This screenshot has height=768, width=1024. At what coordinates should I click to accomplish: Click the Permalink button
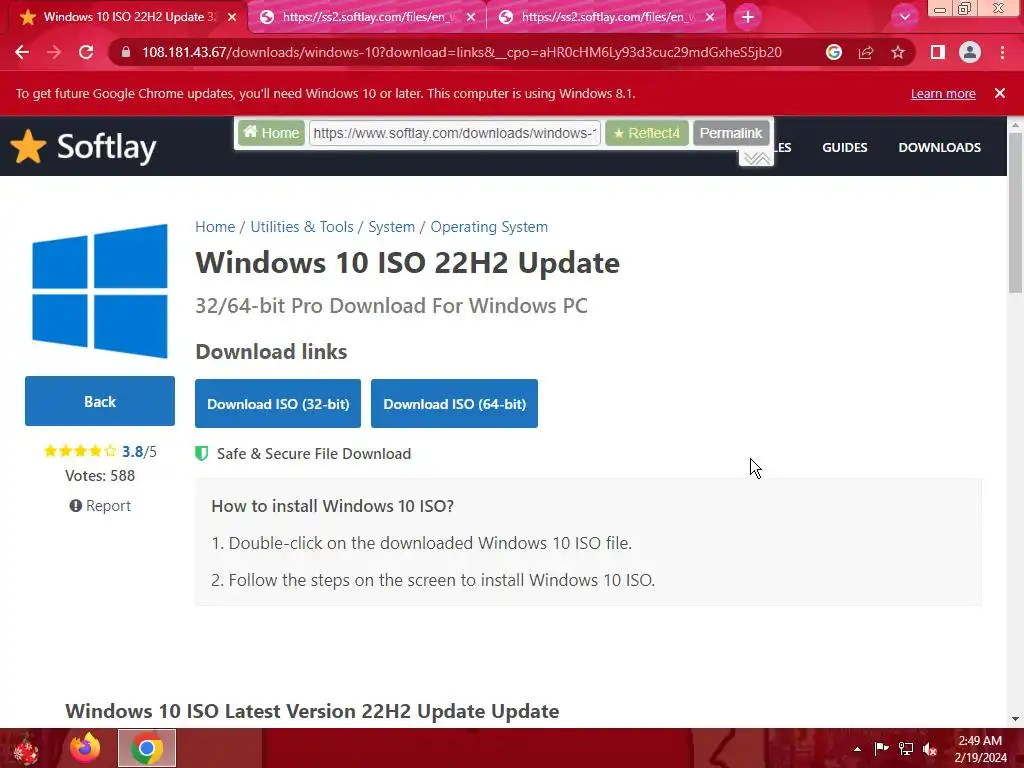tap(731, 133)
